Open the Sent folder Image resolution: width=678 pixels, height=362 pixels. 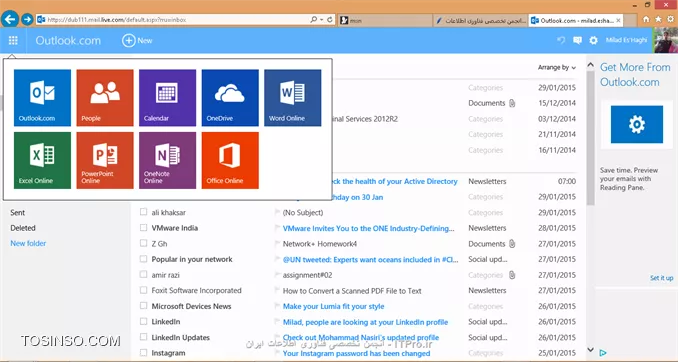pyautogui.click(x=18, y=212)
